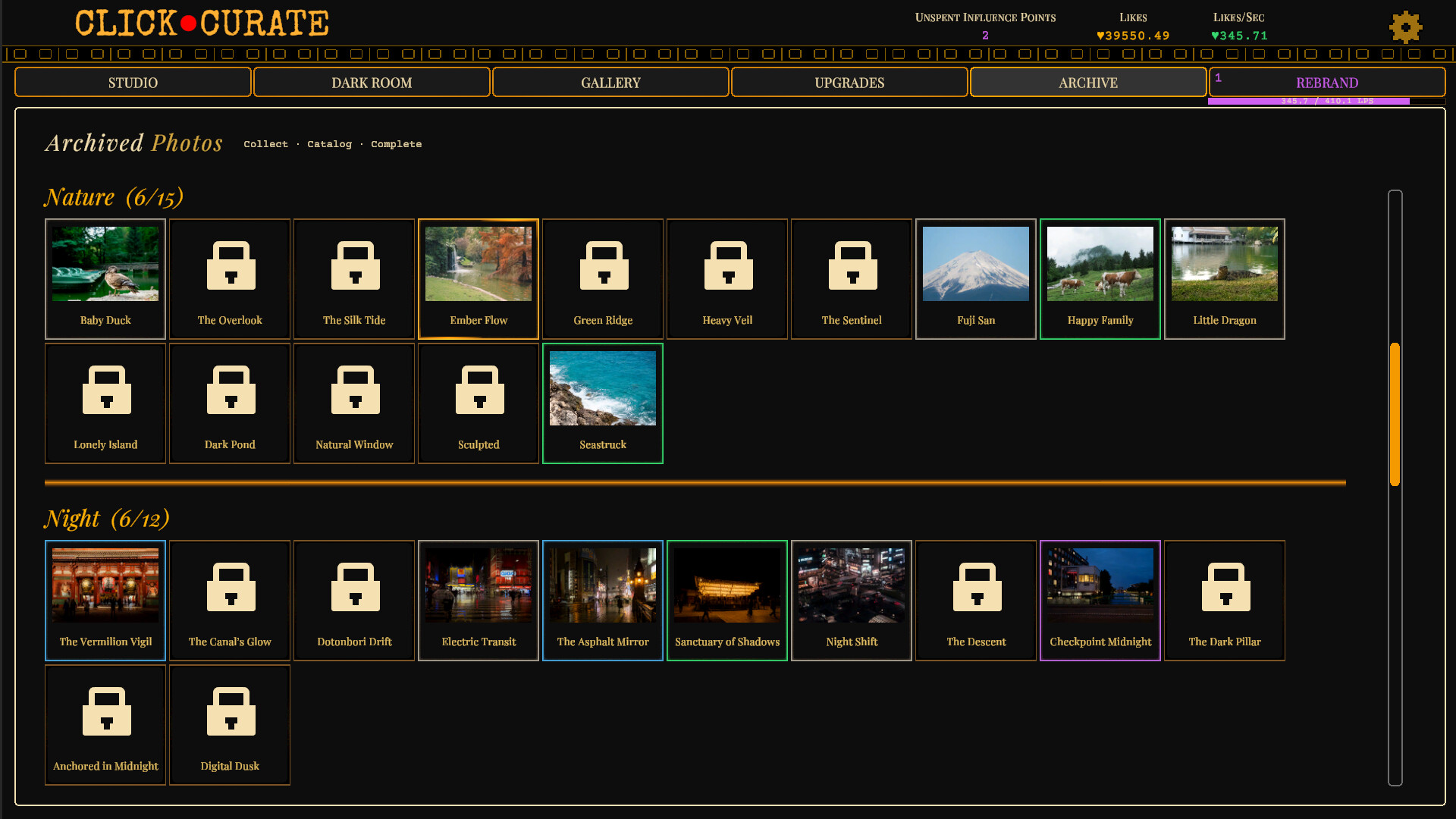
Task: Open settings via the gear icon
Action: [x=1405, y=27]
